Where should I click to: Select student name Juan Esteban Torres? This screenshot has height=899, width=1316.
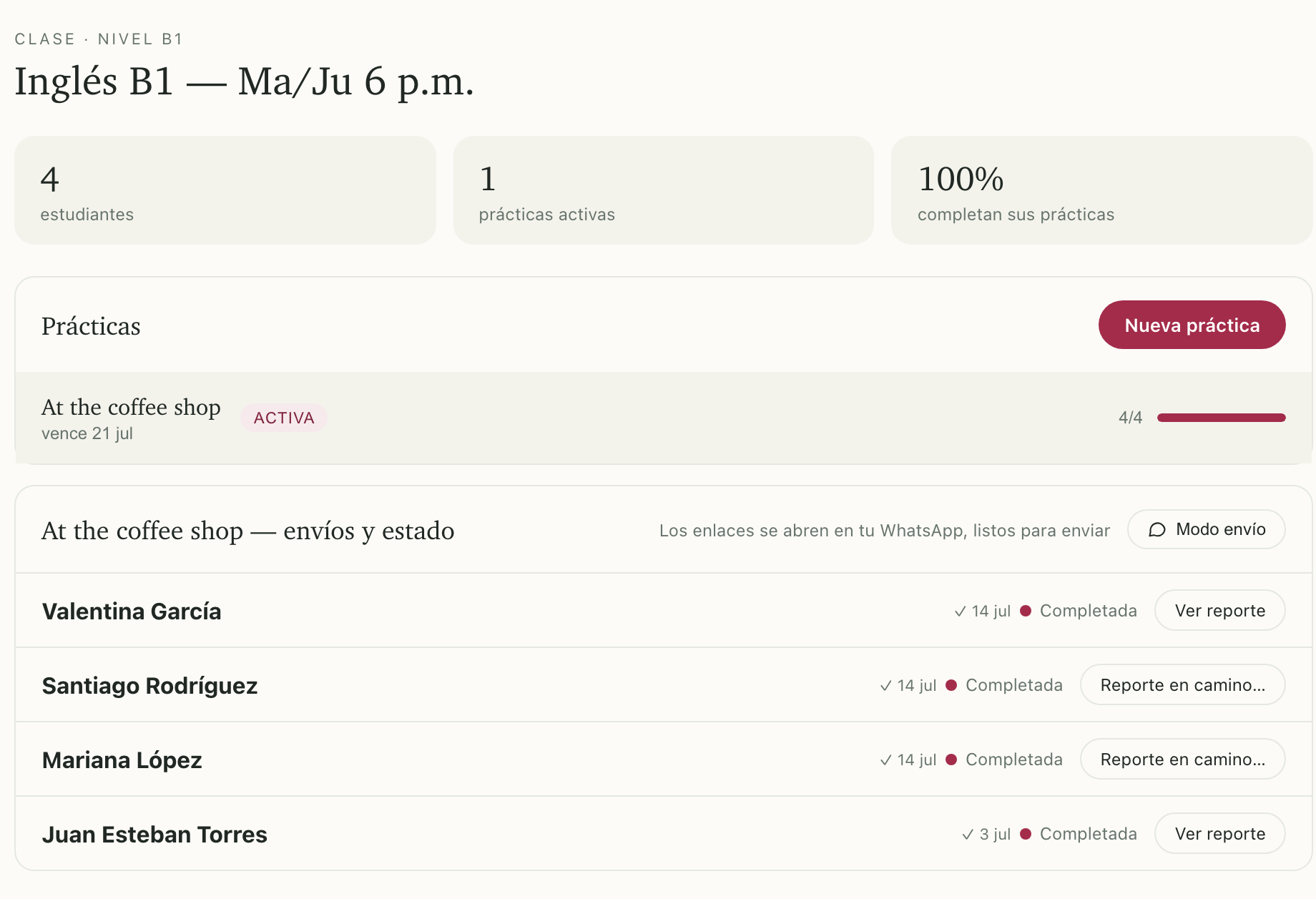(x=154, y=835)
